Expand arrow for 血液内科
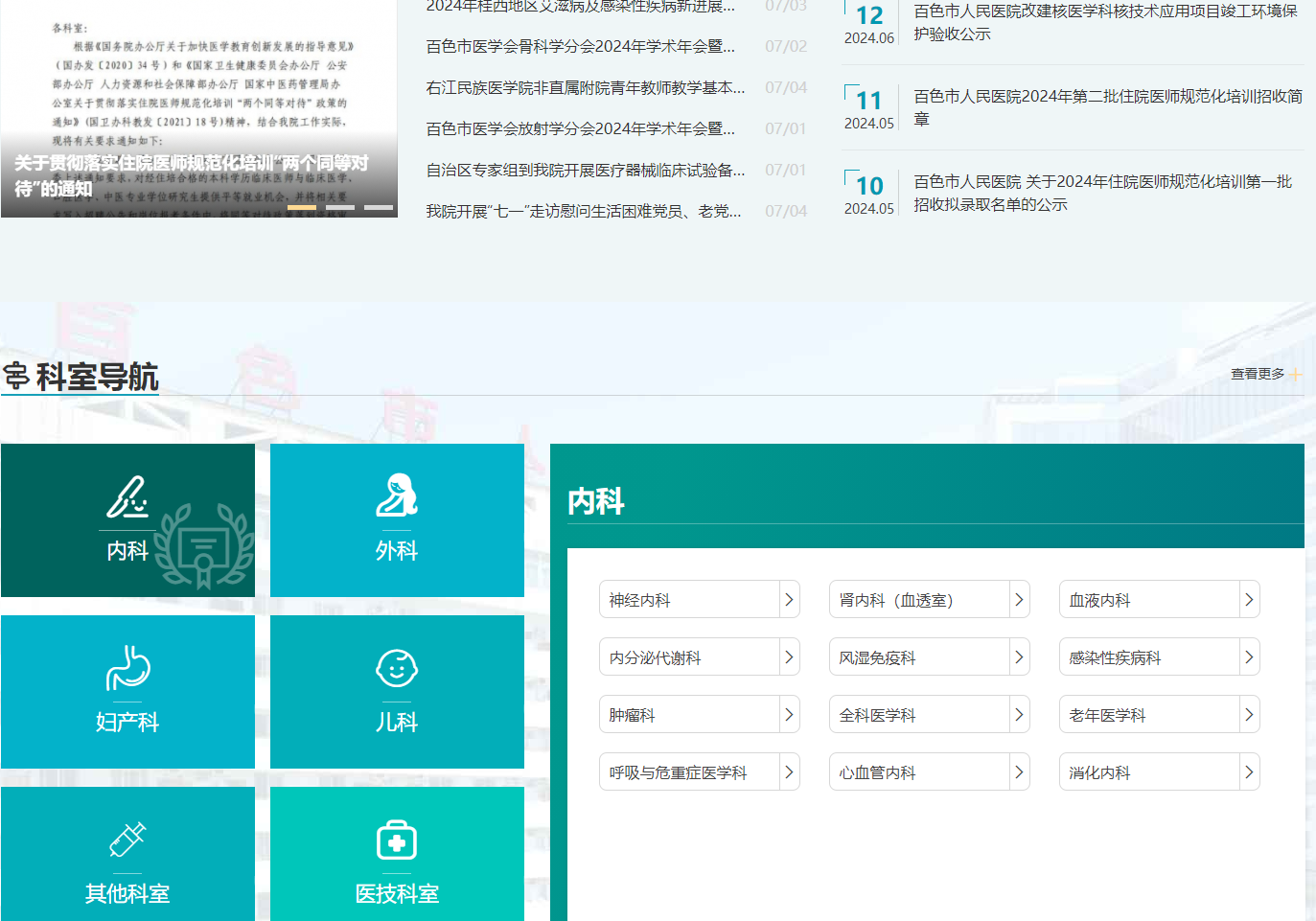 (1249, 600)
